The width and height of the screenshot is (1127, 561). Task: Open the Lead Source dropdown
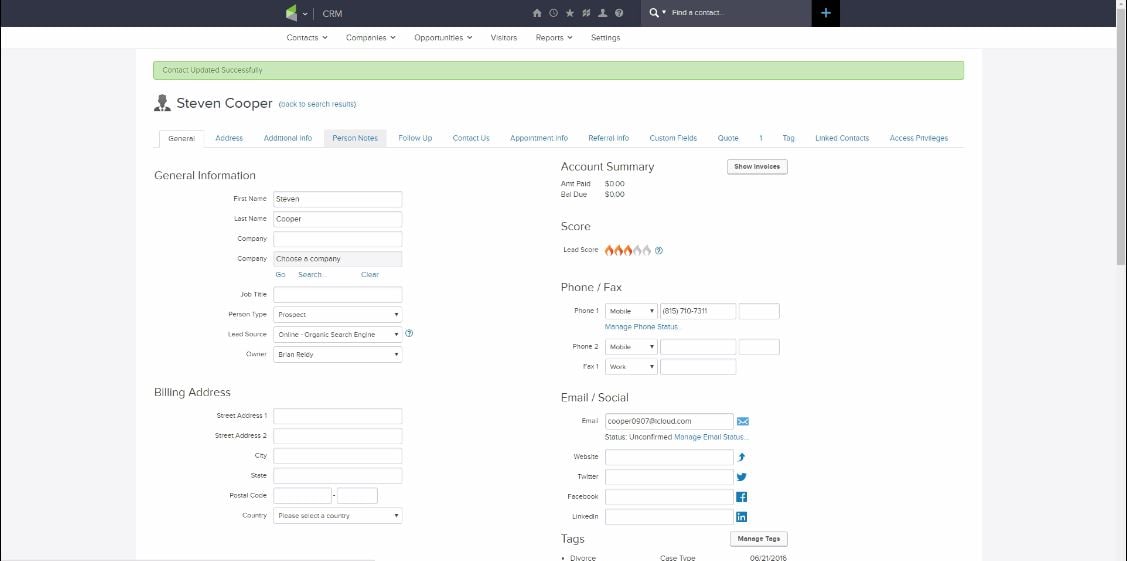[x=337, y=334]
